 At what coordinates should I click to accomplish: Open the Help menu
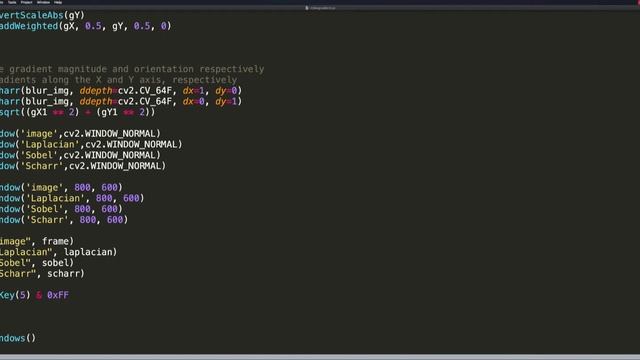coord(58,2)
